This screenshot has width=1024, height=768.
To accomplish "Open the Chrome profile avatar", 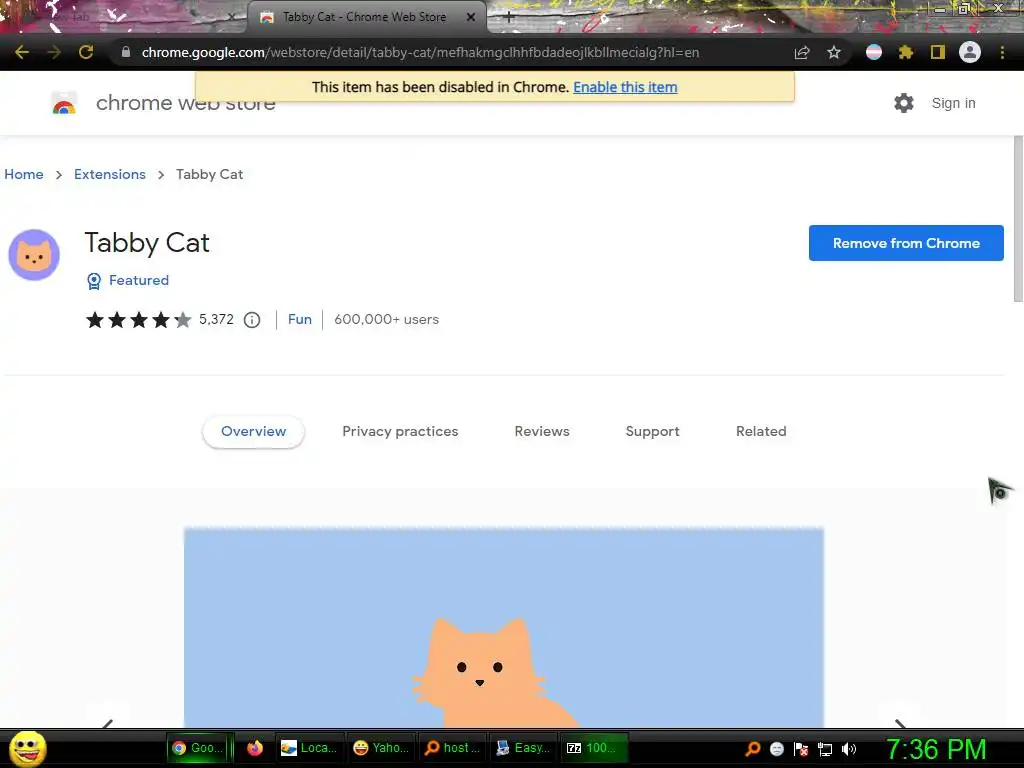I will click(970, 52).
